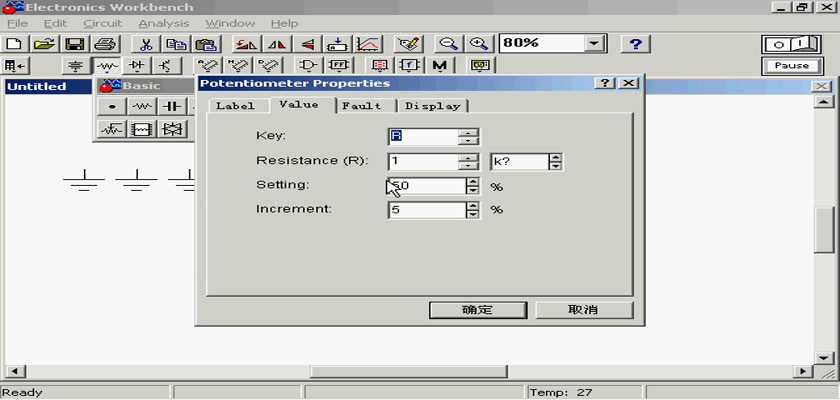Open the Sources parts bin
840x400 pixels.
[x=77, y=66]
